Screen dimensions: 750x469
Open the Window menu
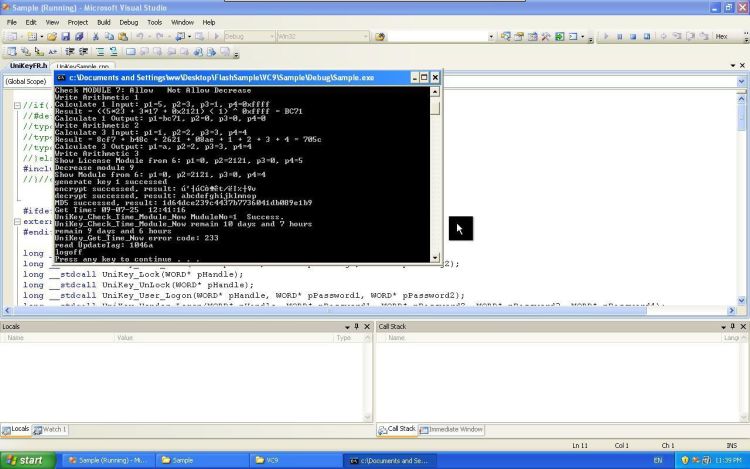point(182,22)
